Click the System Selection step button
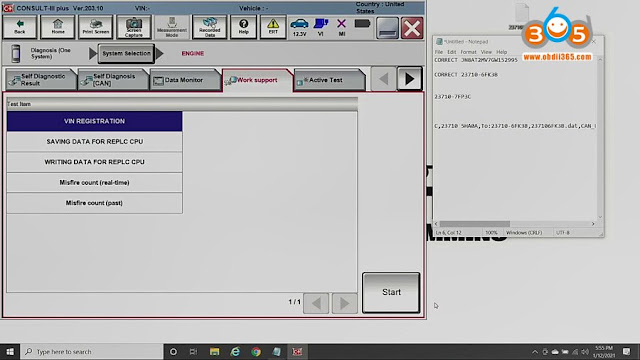 (x=126, y=53)
